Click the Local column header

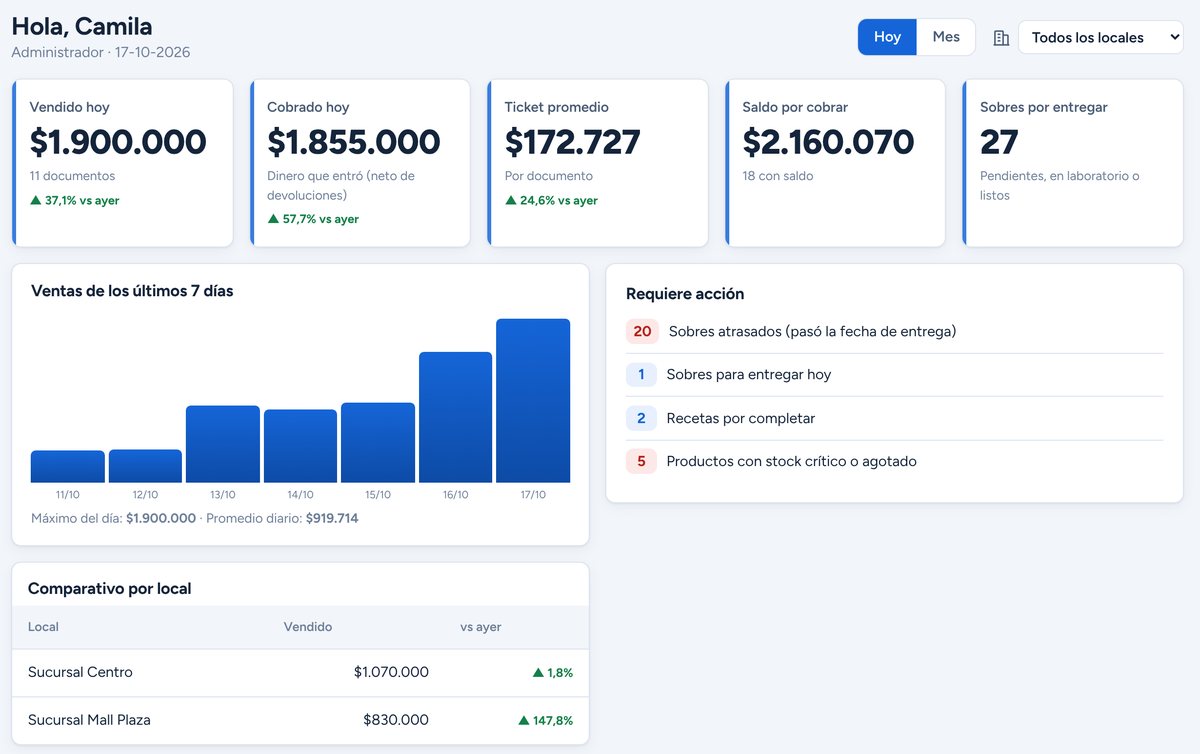[43, 627]
